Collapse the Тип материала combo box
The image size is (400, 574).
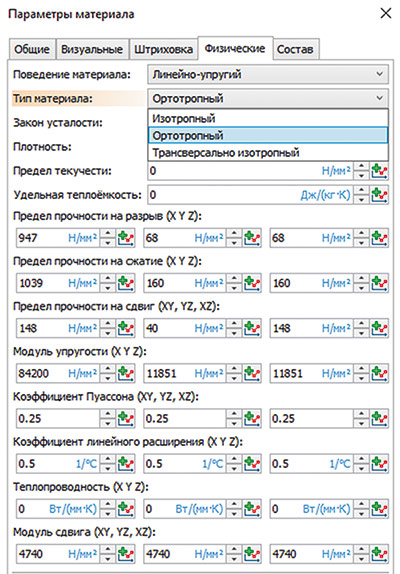[x=268, y=98]
